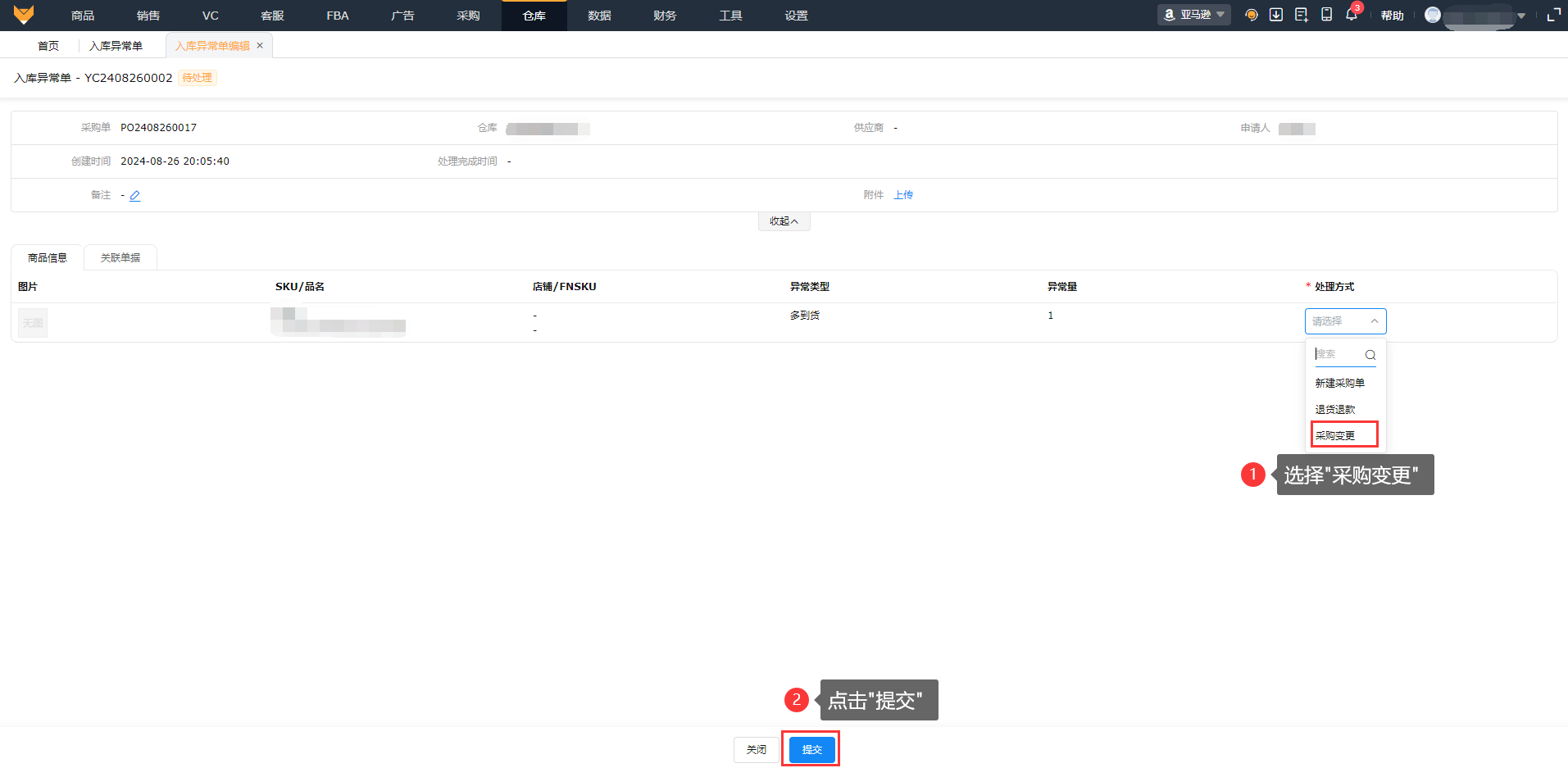Open the 数据 menu
The width and height of the screenshot is (1568, 768).
point(599,16)
